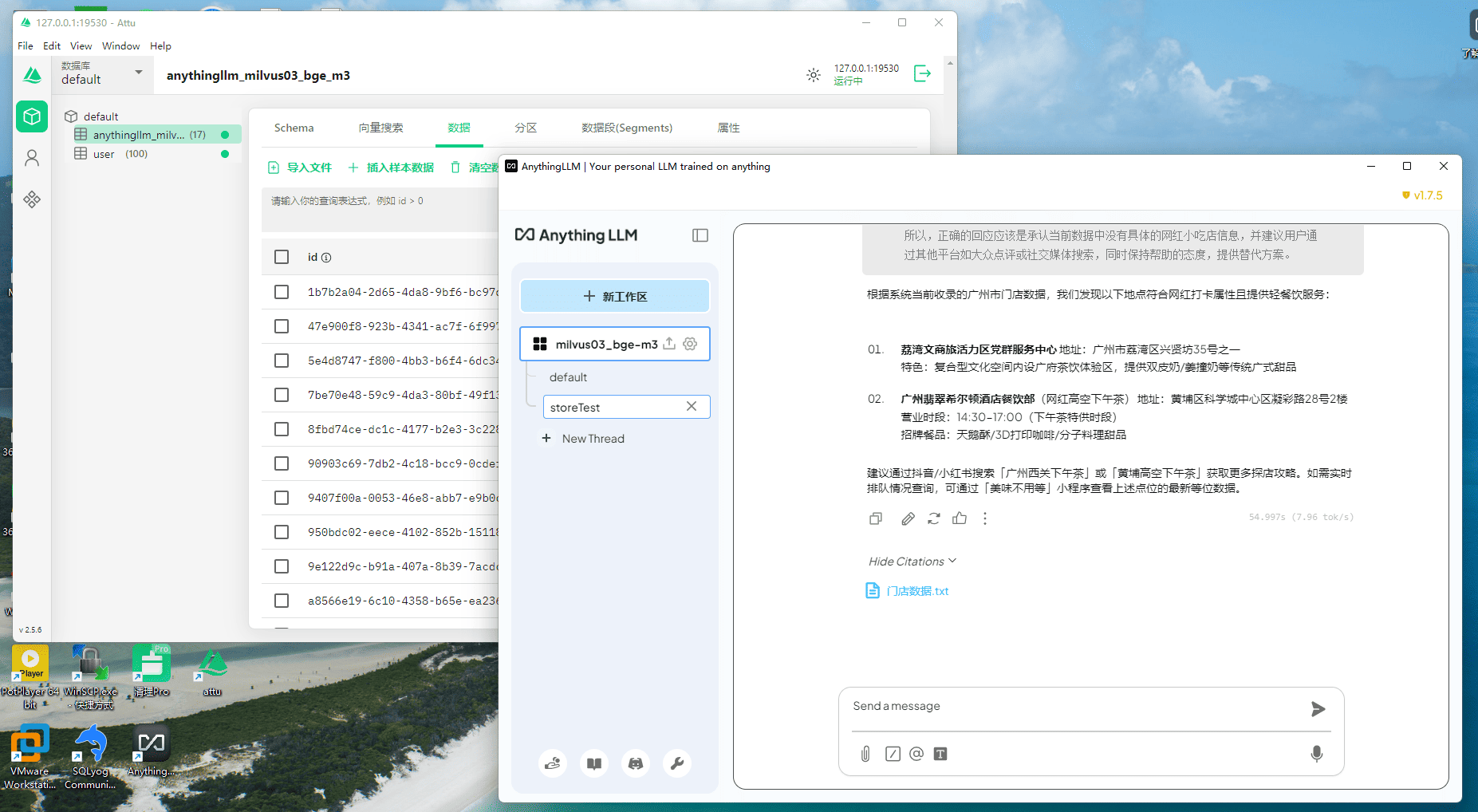This screenshot has height=812, width=1478.
Task: Open the workspace settings gear for milvus03_bge-m3
Action: click(x=690, y=344)
